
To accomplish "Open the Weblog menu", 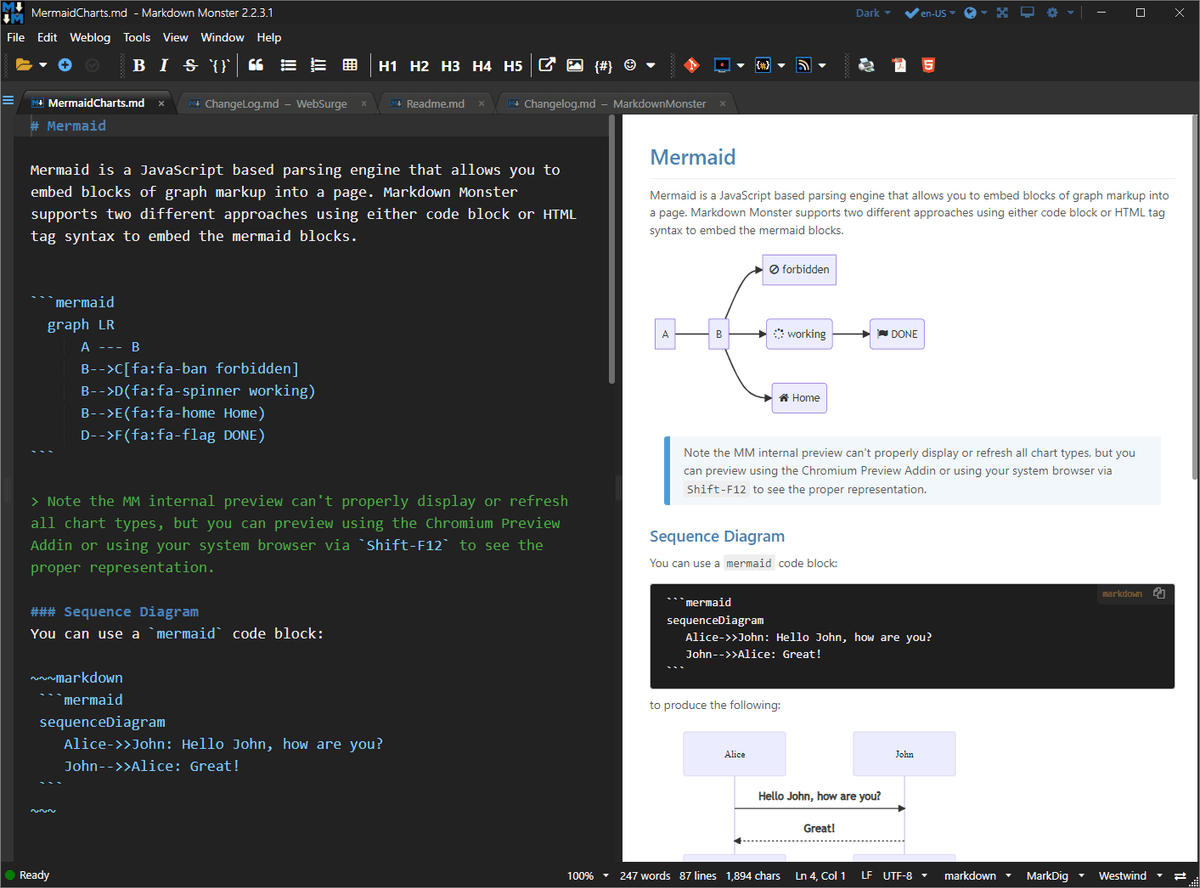I will (x=90, y=37).
